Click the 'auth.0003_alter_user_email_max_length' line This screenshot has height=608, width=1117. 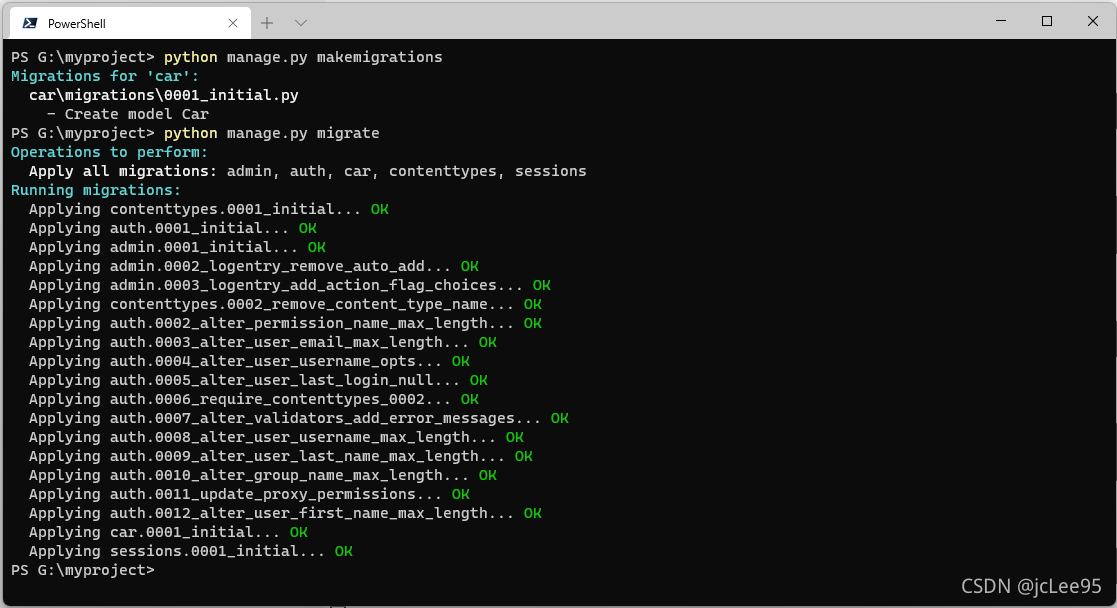coord(262,342)
